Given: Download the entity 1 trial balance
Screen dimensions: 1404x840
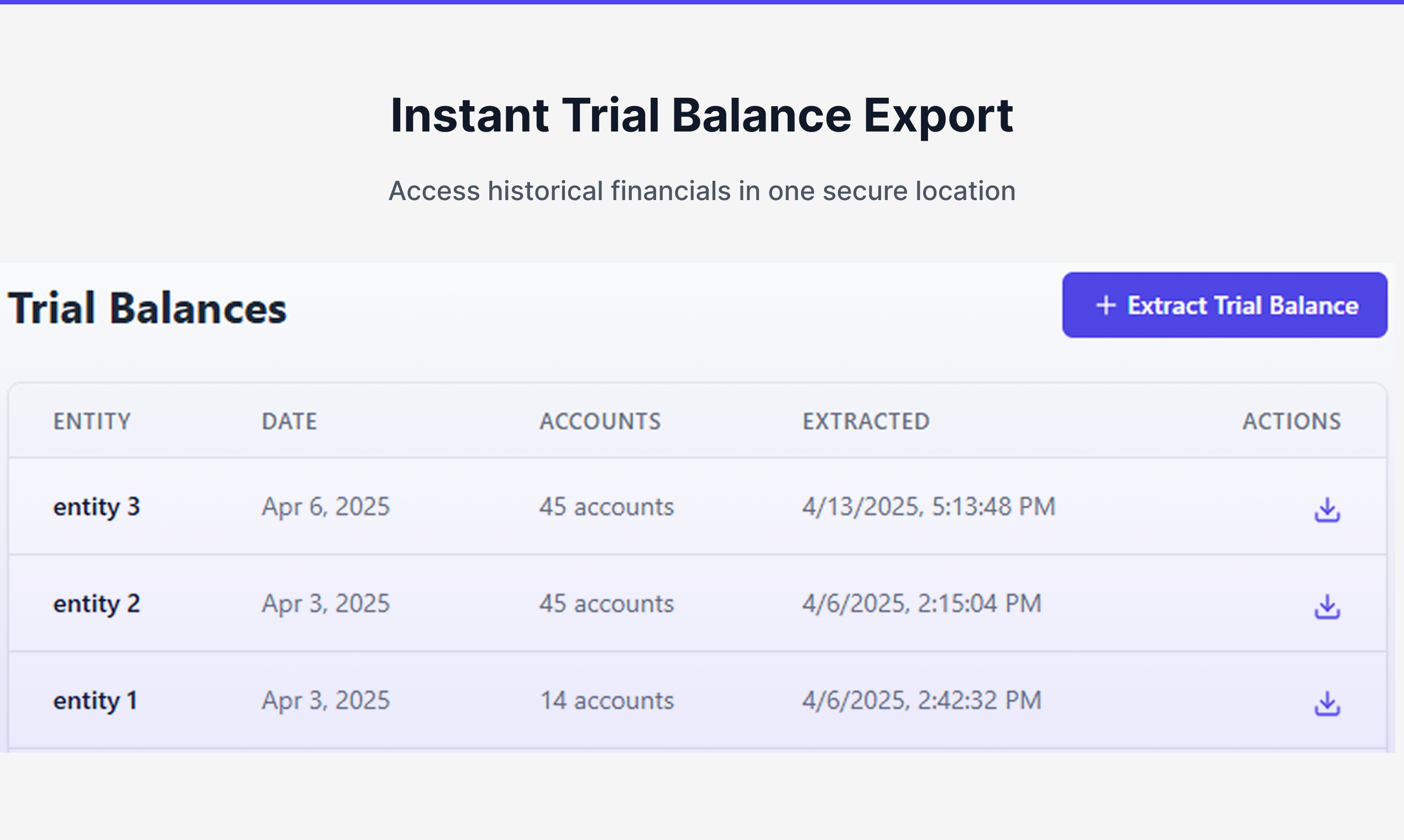Looking at the screenshot, I should pos(1327,704).
